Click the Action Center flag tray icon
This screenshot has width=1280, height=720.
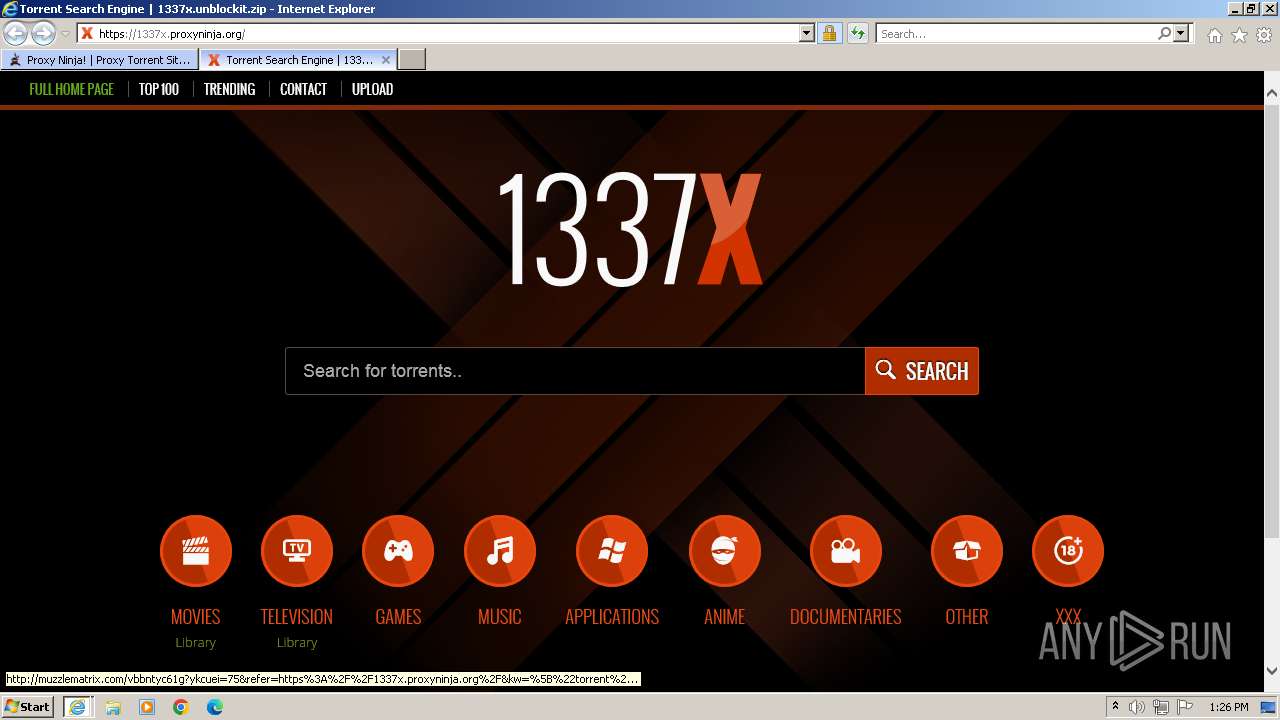click(1185, 707)
